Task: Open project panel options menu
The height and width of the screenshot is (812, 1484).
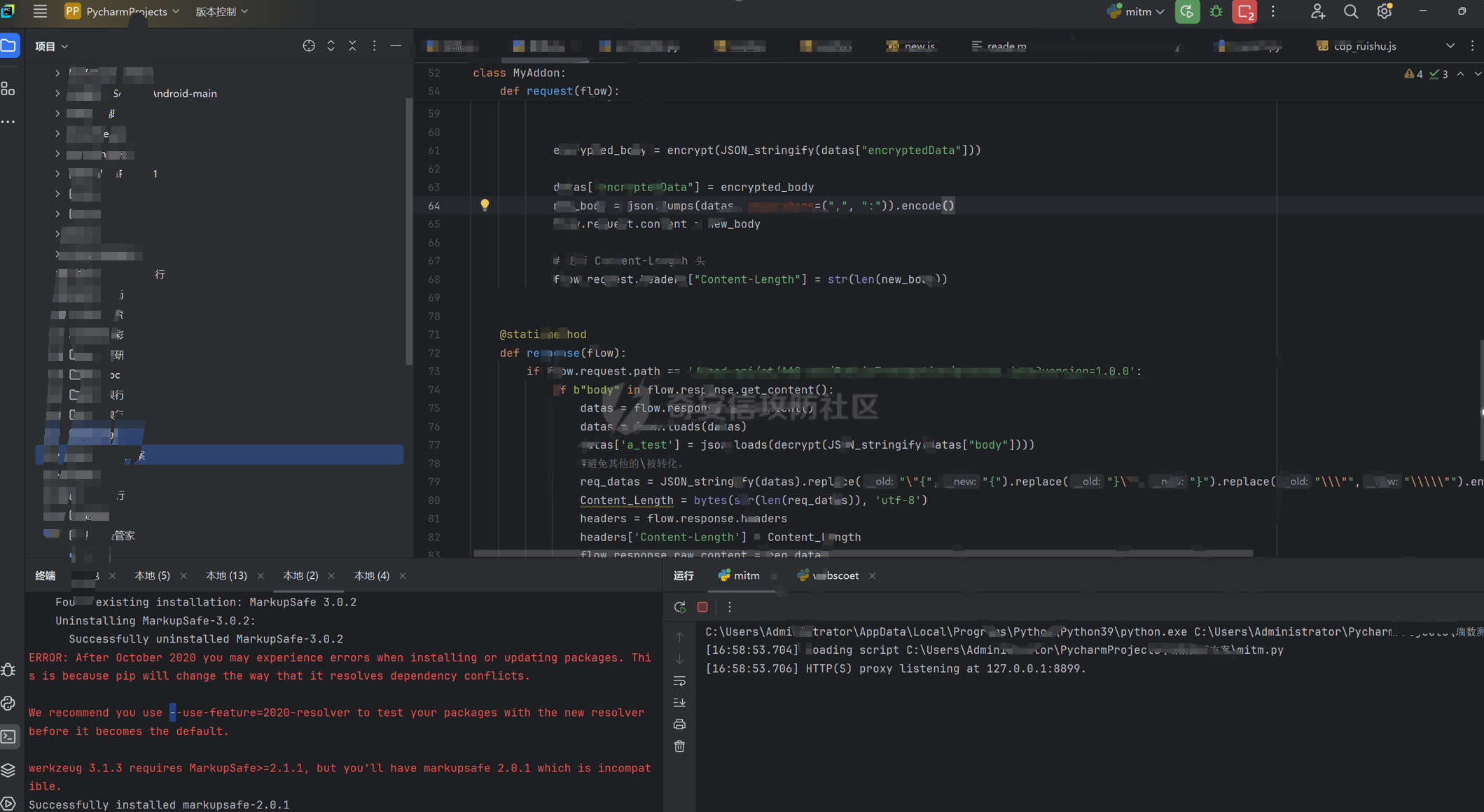Action: click(x=375, y=46)
